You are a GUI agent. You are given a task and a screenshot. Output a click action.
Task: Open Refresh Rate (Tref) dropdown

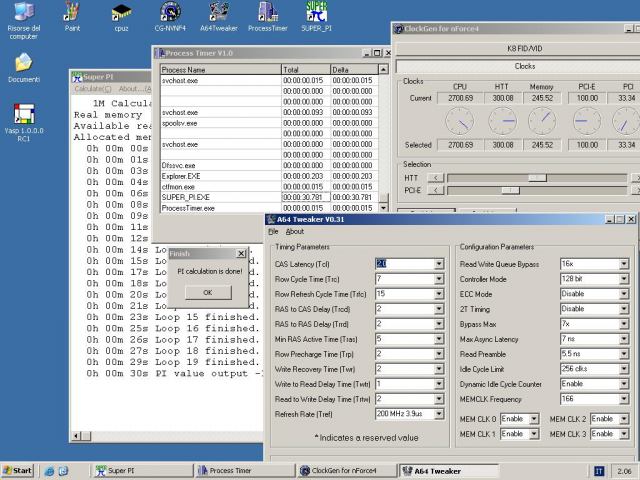439,414
